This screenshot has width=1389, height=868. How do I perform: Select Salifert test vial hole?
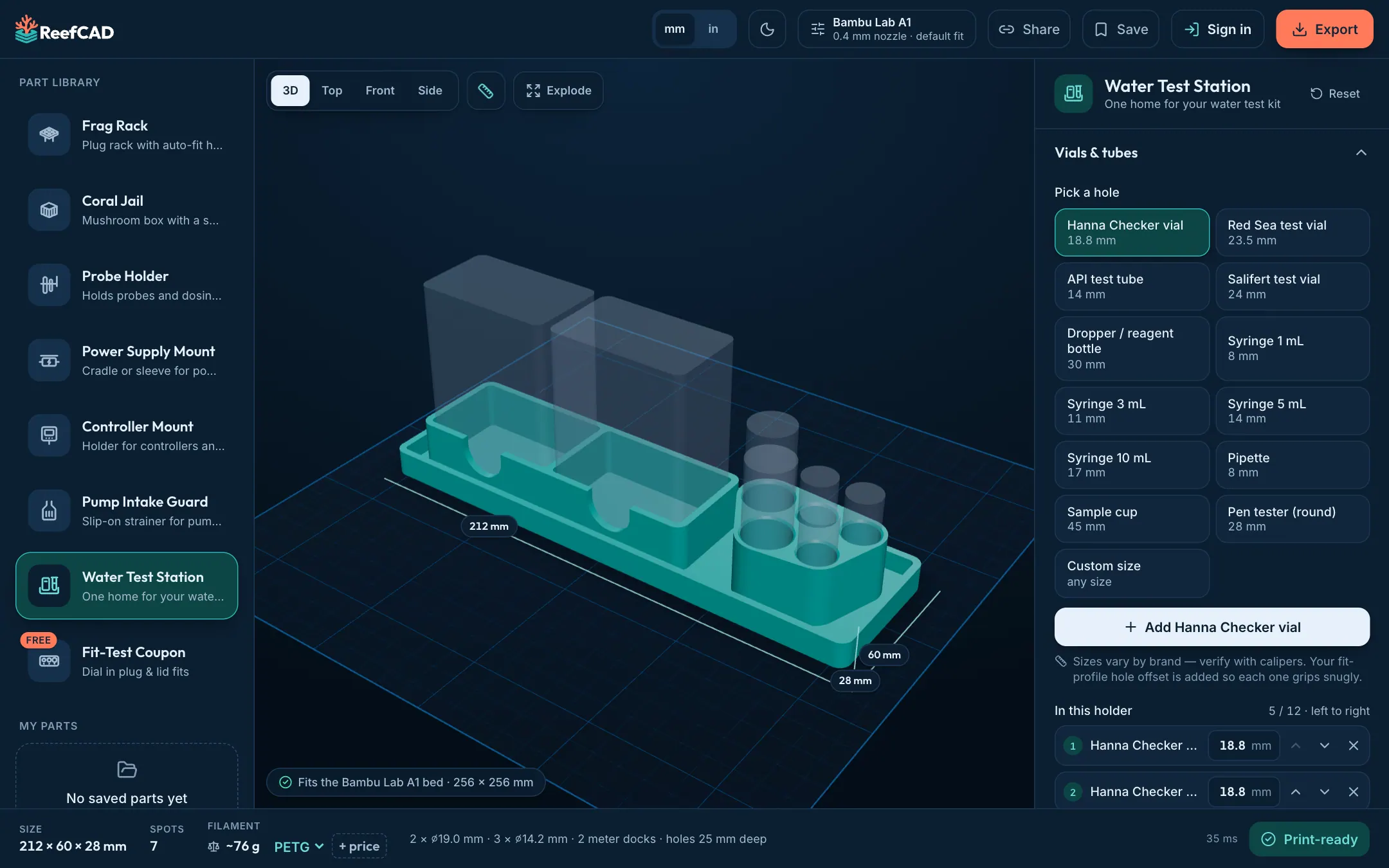pos(1293,286)
